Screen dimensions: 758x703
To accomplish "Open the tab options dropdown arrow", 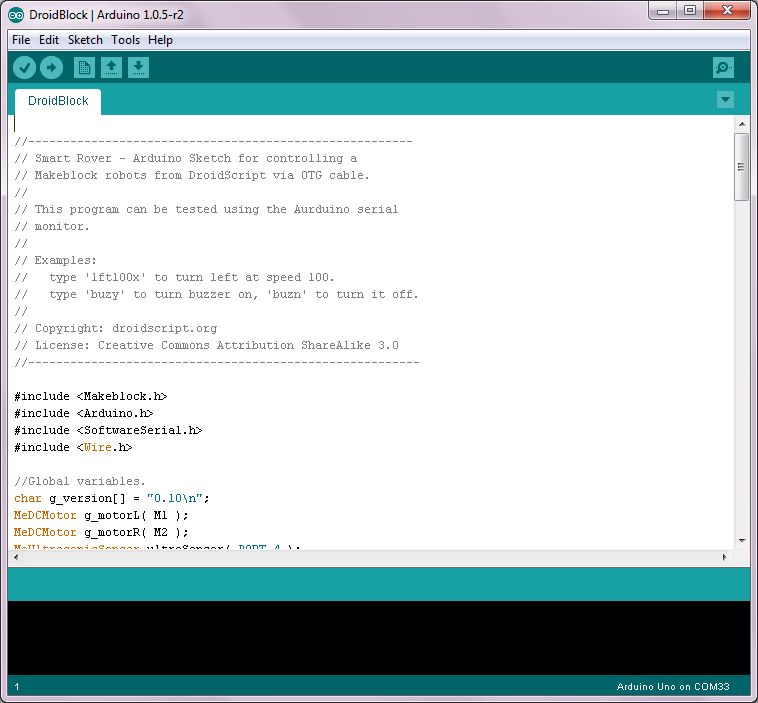I will 725,100.
